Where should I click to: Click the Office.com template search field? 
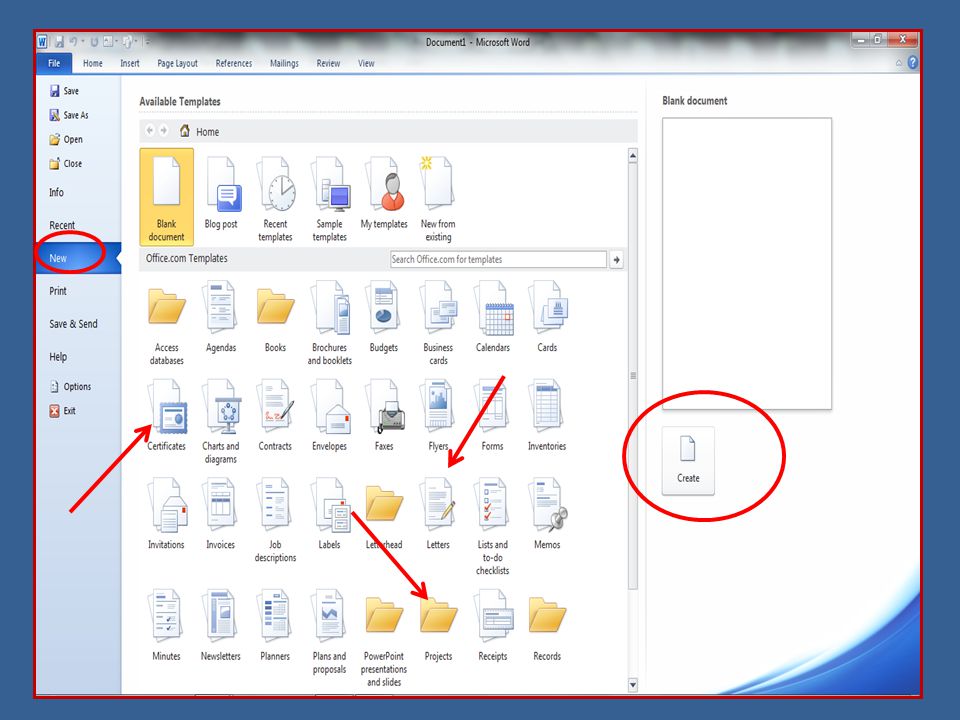(498, 260)
